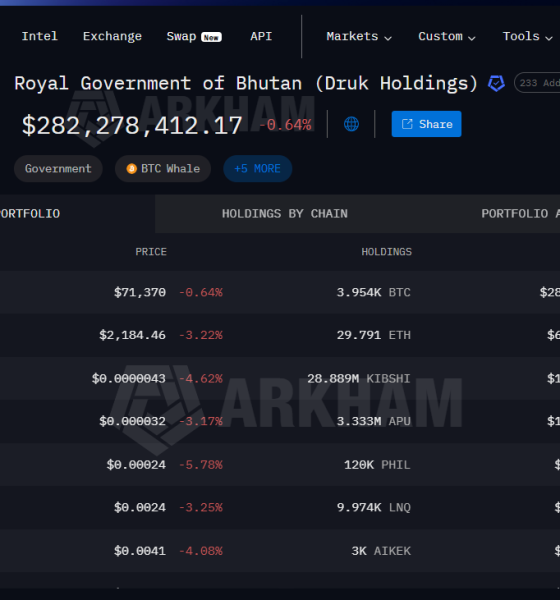The image size is (560, 600).
Task: Sort by the PRICE column header
Action: click(151, 252)
